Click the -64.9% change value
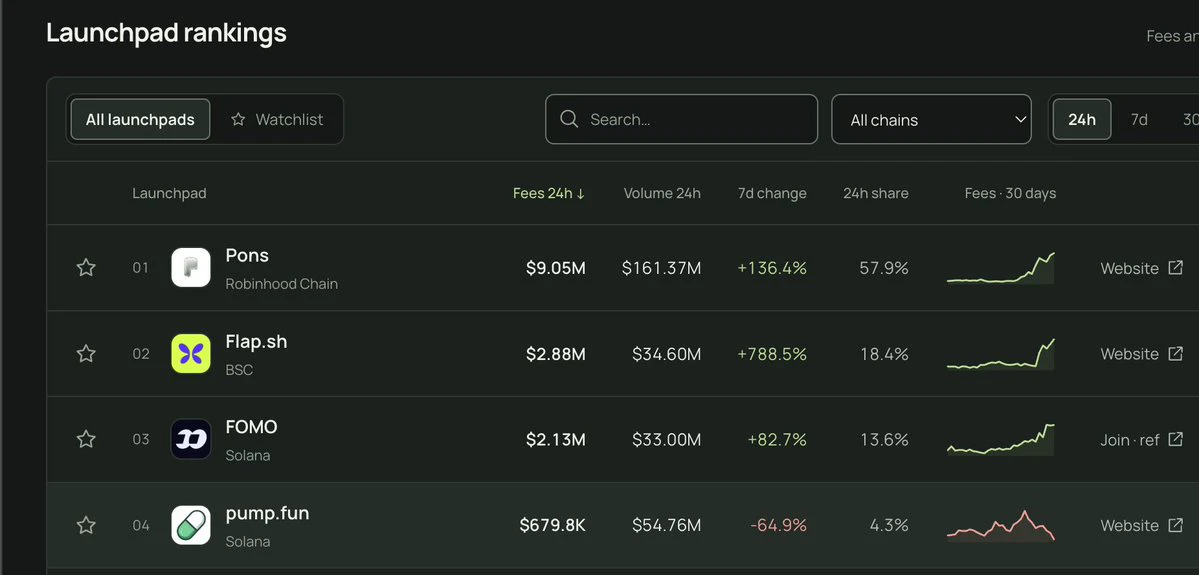The height and width of the screenshot is (575, 1199). tap(778, 525)
